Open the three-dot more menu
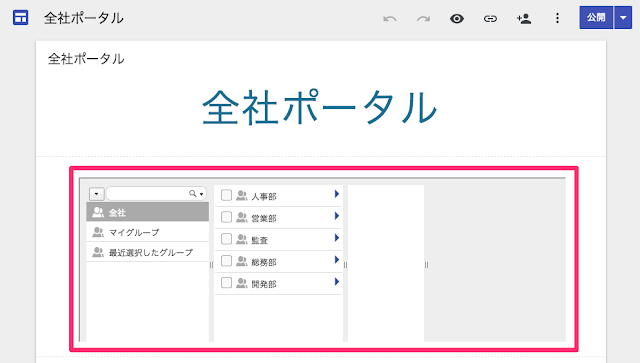 pyautogui.click(x=557, y=18)
